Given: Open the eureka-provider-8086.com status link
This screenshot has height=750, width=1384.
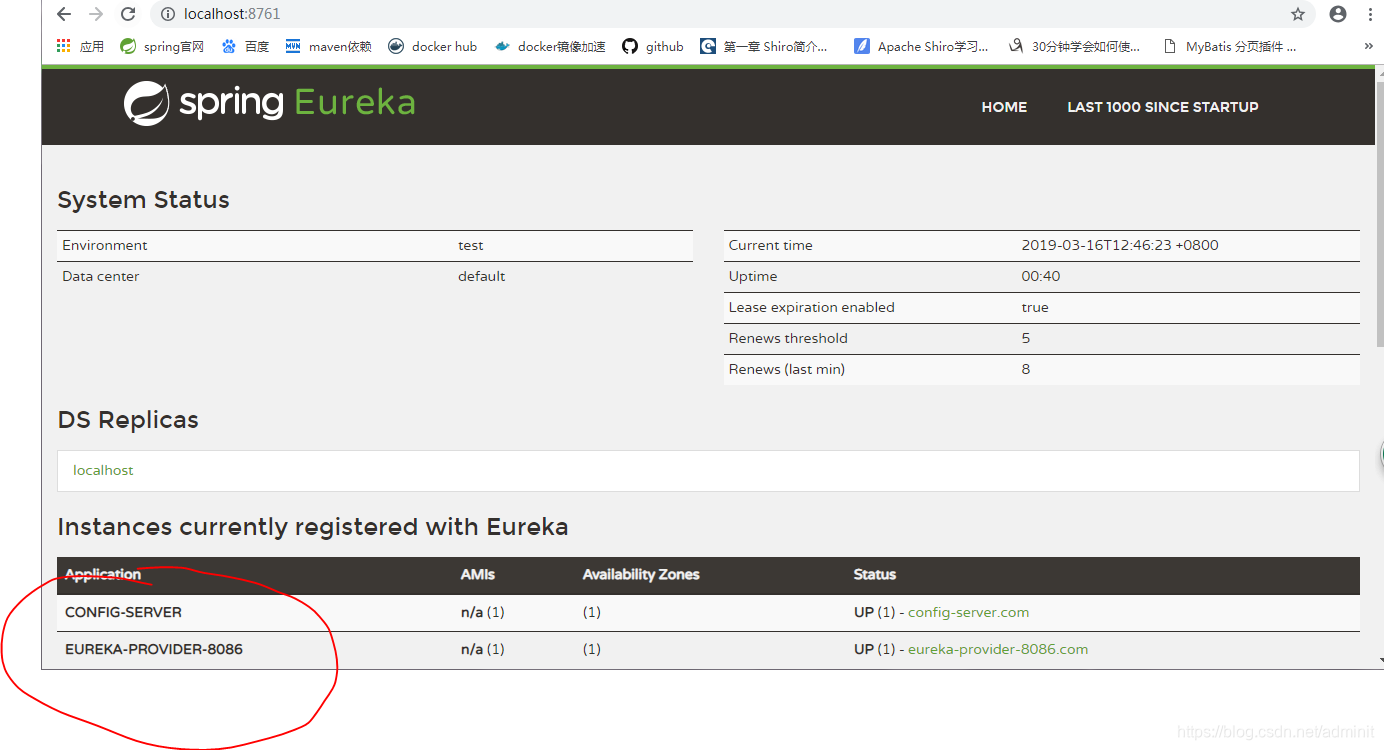Looking at the screenshot, I should click(x=998, y=649).
